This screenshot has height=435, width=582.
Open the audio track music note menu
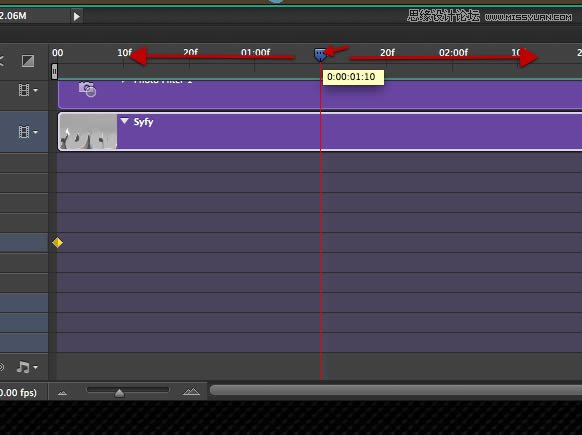tap(27, 367)
